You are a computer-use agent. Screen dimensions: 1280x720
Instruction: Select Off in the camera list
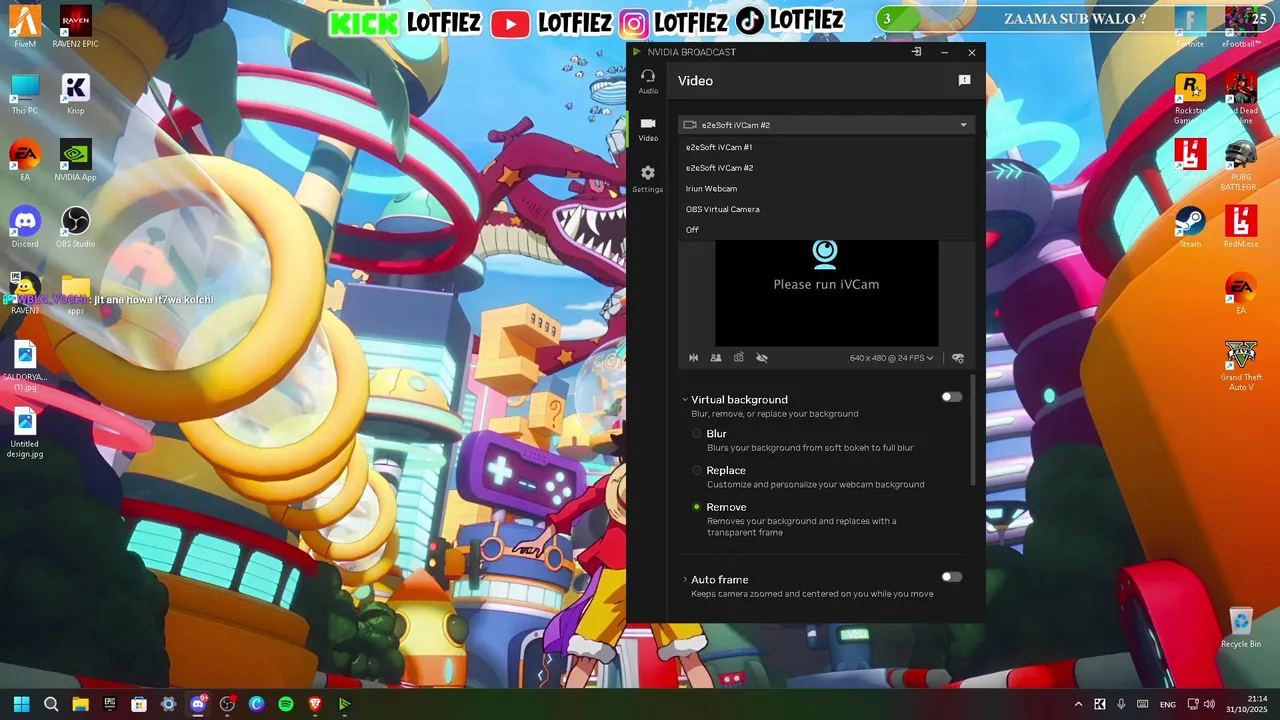(x=826, y=230)
